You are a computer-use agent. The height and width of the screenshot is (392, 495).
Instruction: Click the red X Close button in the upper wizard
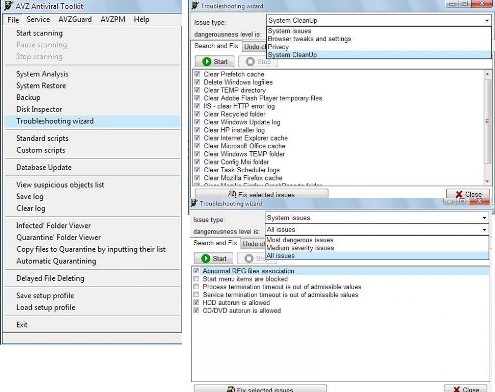[468, 194]
